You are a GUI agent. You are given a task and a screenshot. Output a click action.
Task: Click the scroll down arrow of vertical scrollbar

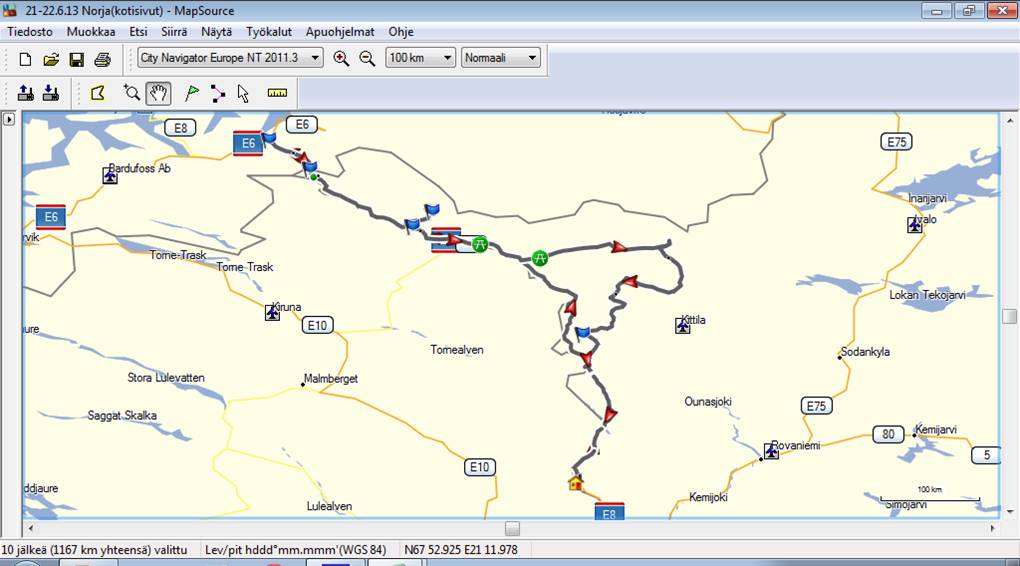click(x=1010, y=512)
